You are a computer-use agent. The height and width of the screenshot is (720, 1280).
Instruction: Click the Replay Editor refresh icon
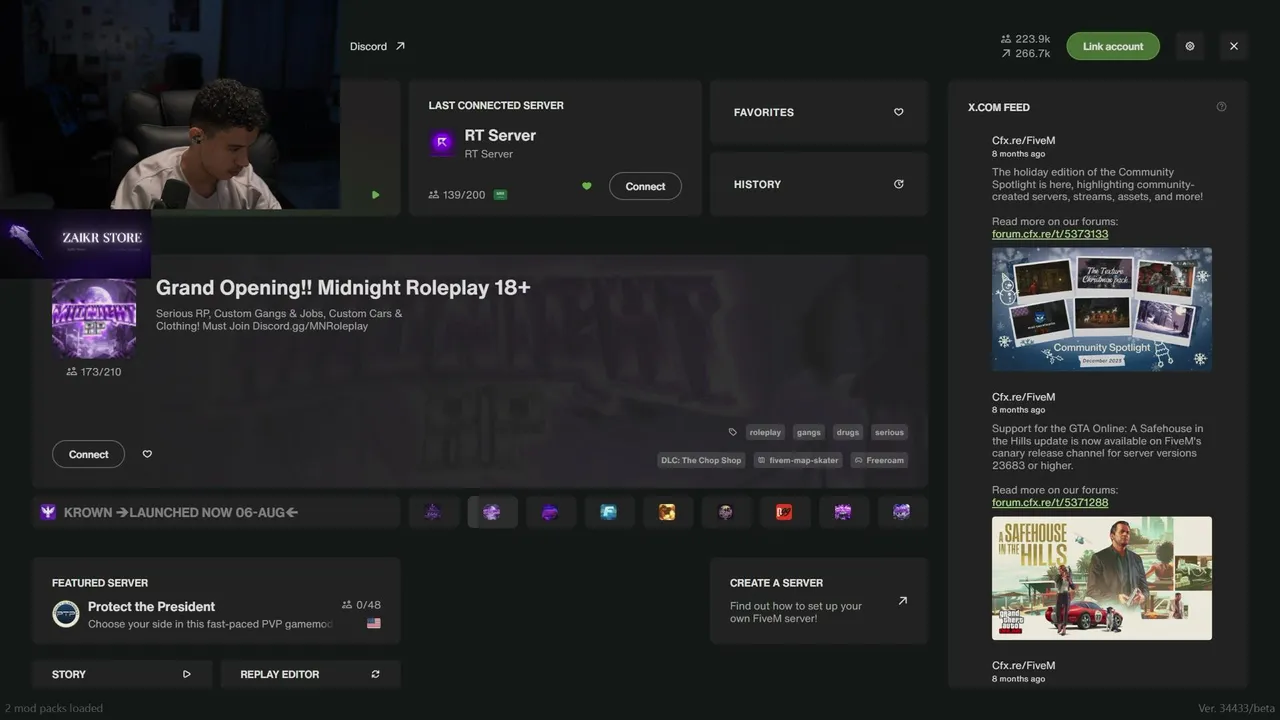click(375, 674)
